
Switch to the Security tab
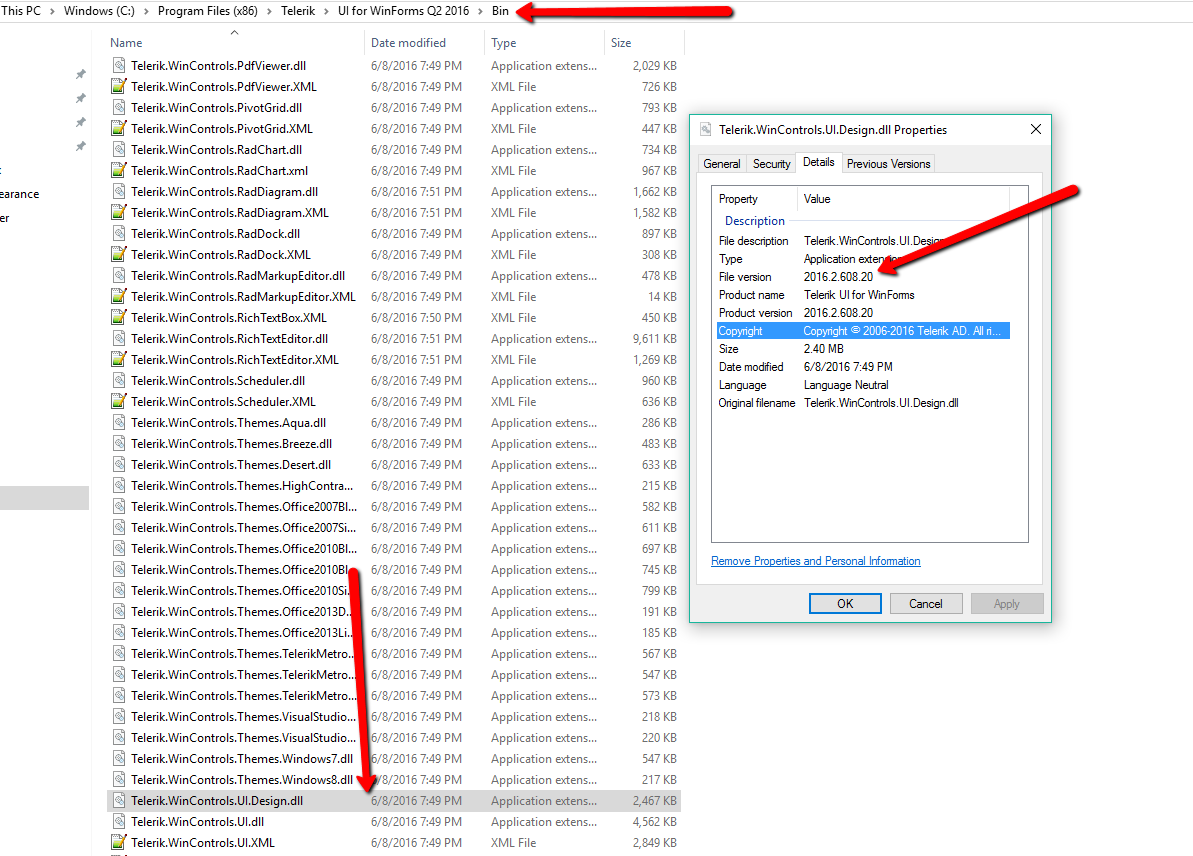point(771,164)
